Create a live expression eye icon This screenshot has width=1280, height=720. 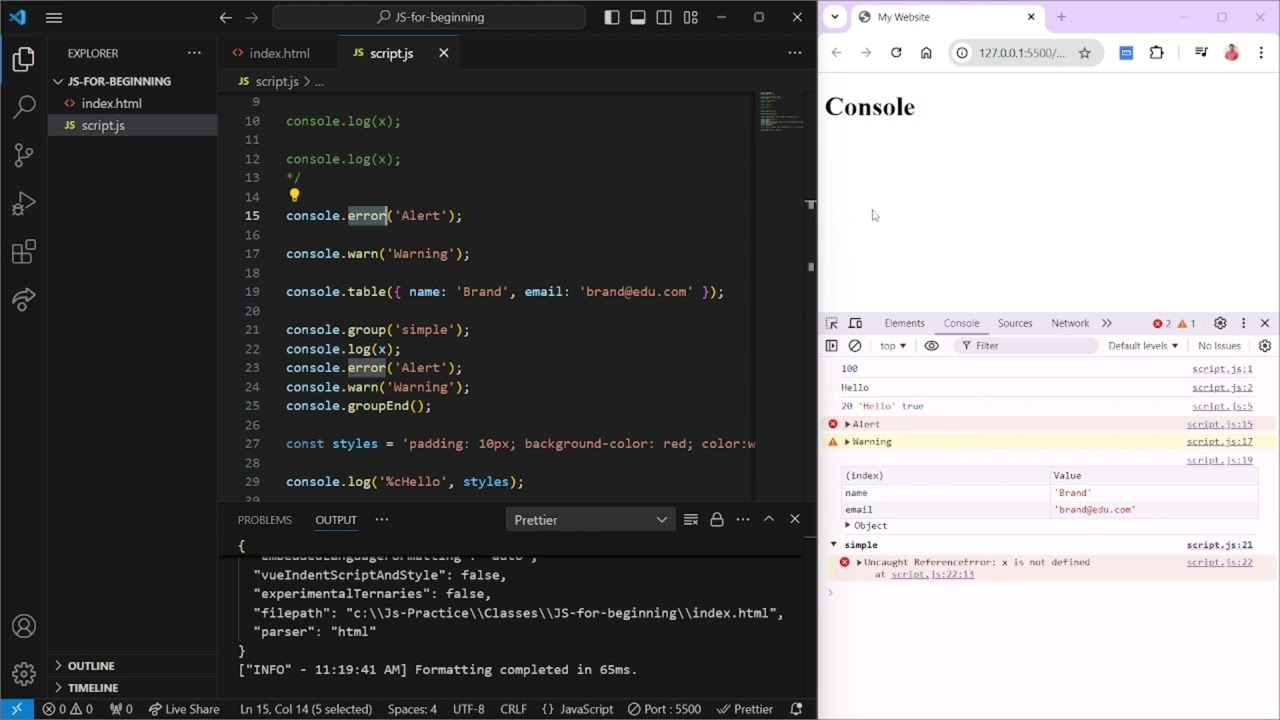tap(931, 346)
